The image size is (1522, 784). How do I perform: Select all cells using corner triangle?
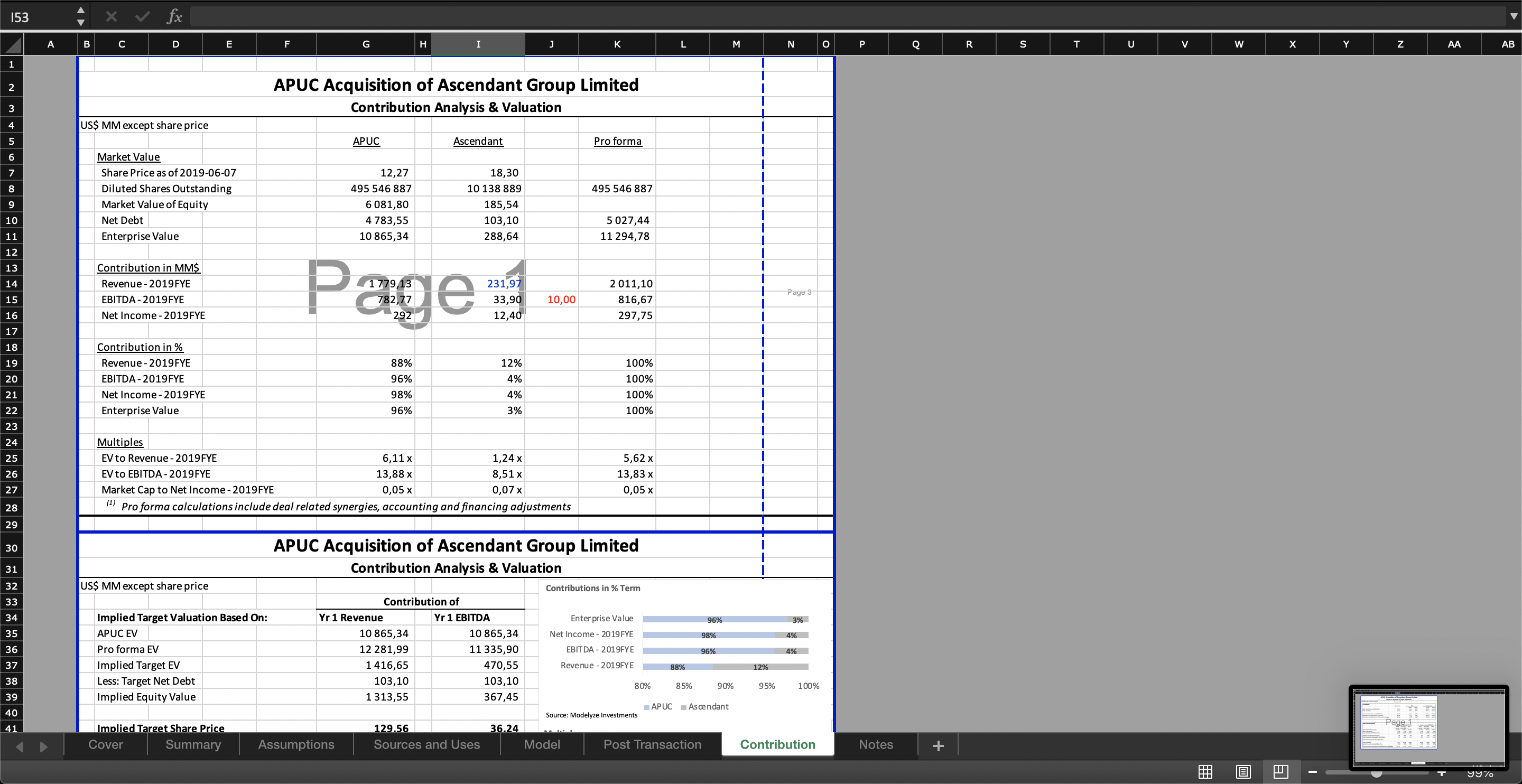click(12, 44)
